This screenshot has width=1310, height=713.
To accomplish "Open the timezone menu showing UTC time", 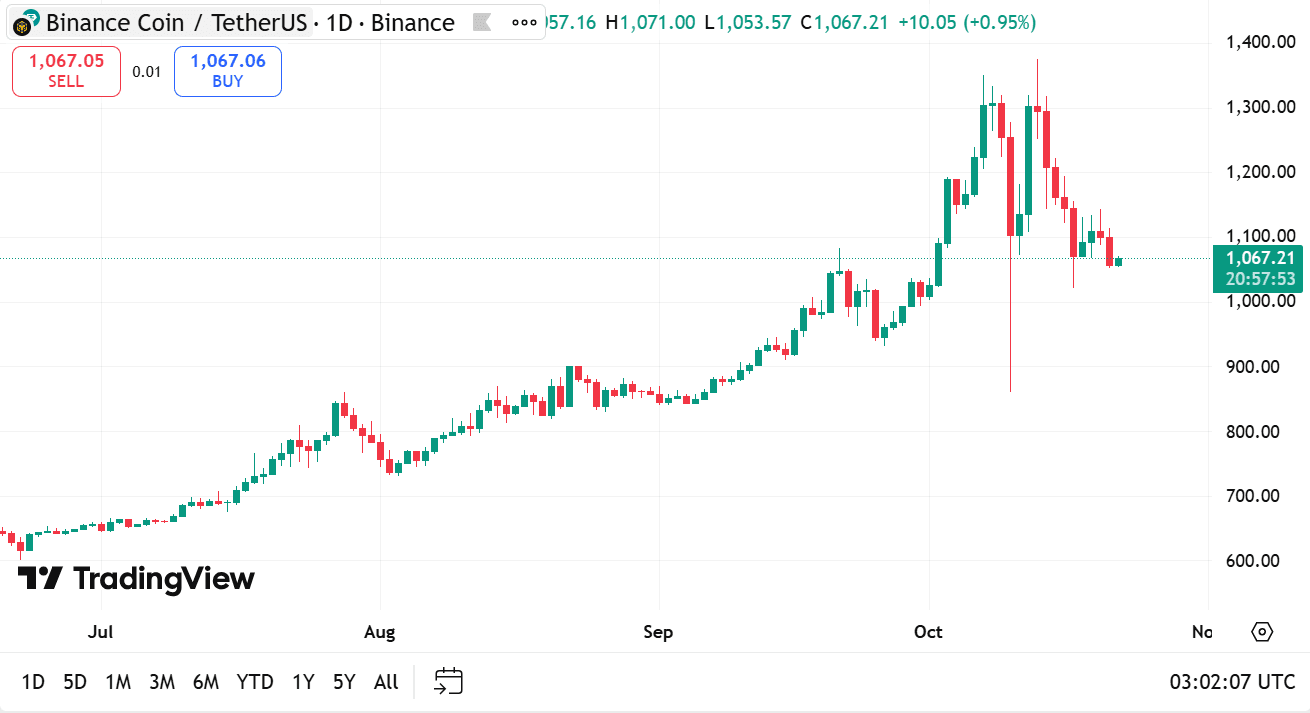I will tap(1232, 682).
